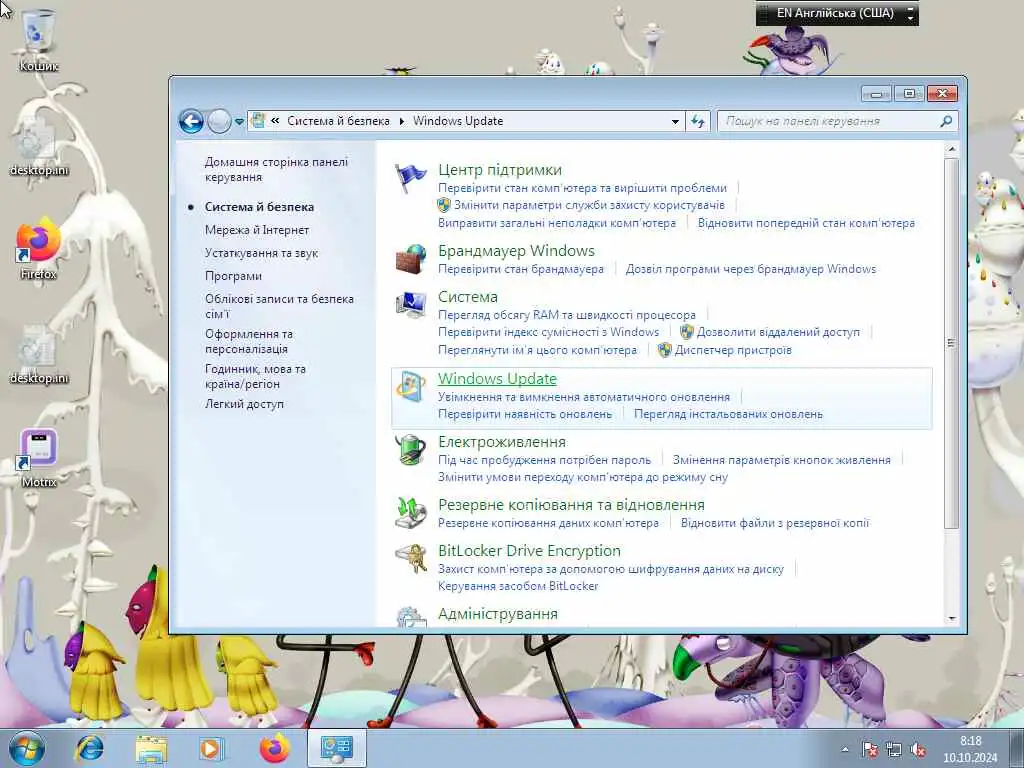Click Керування засобом BitLocker link
1024x768 pixels.
(518, 586)
